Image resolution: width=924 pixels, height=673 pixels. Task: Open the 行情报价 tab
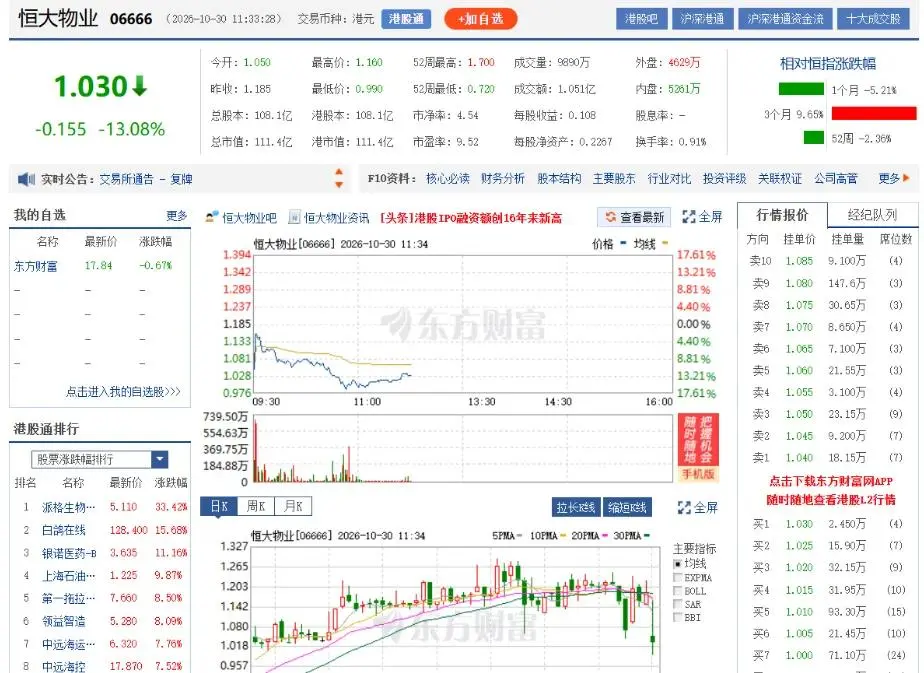coord(782,215)
